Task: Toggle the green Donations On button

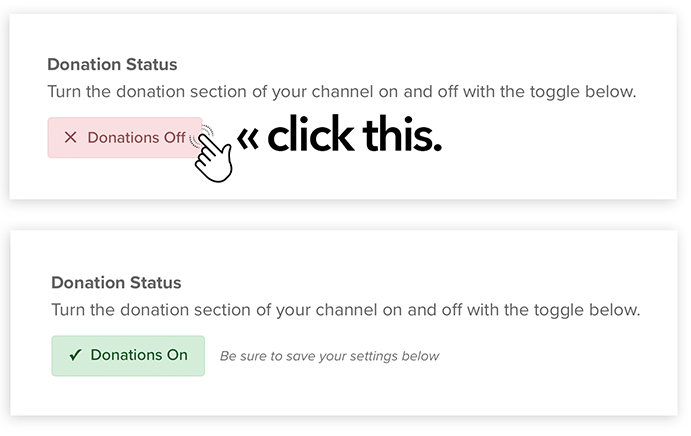Action: pos(128,356)
